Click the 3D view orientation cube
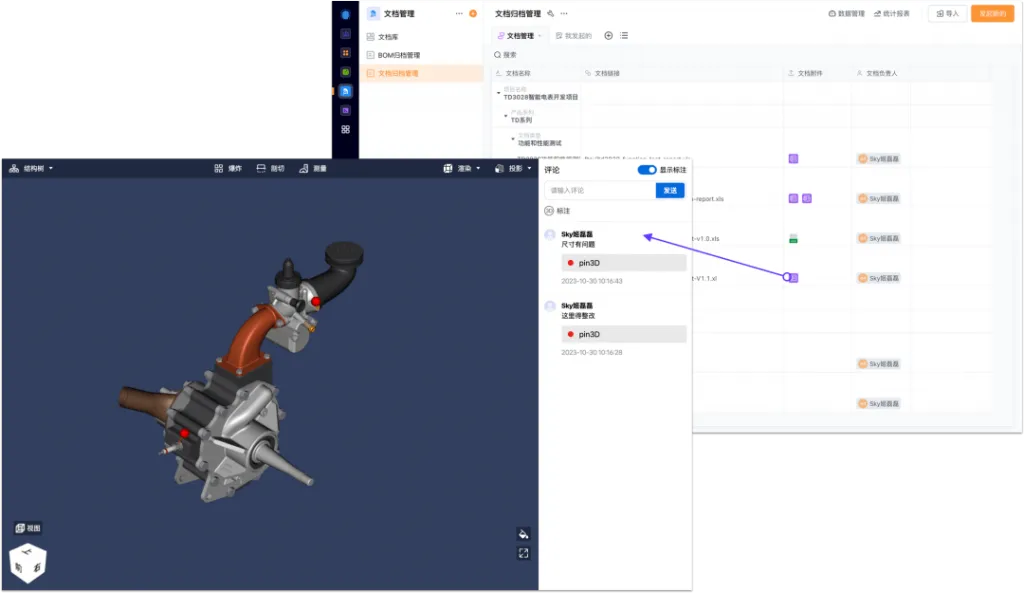The width and height of the screenshot is (1024, 593). coord(28,563)
